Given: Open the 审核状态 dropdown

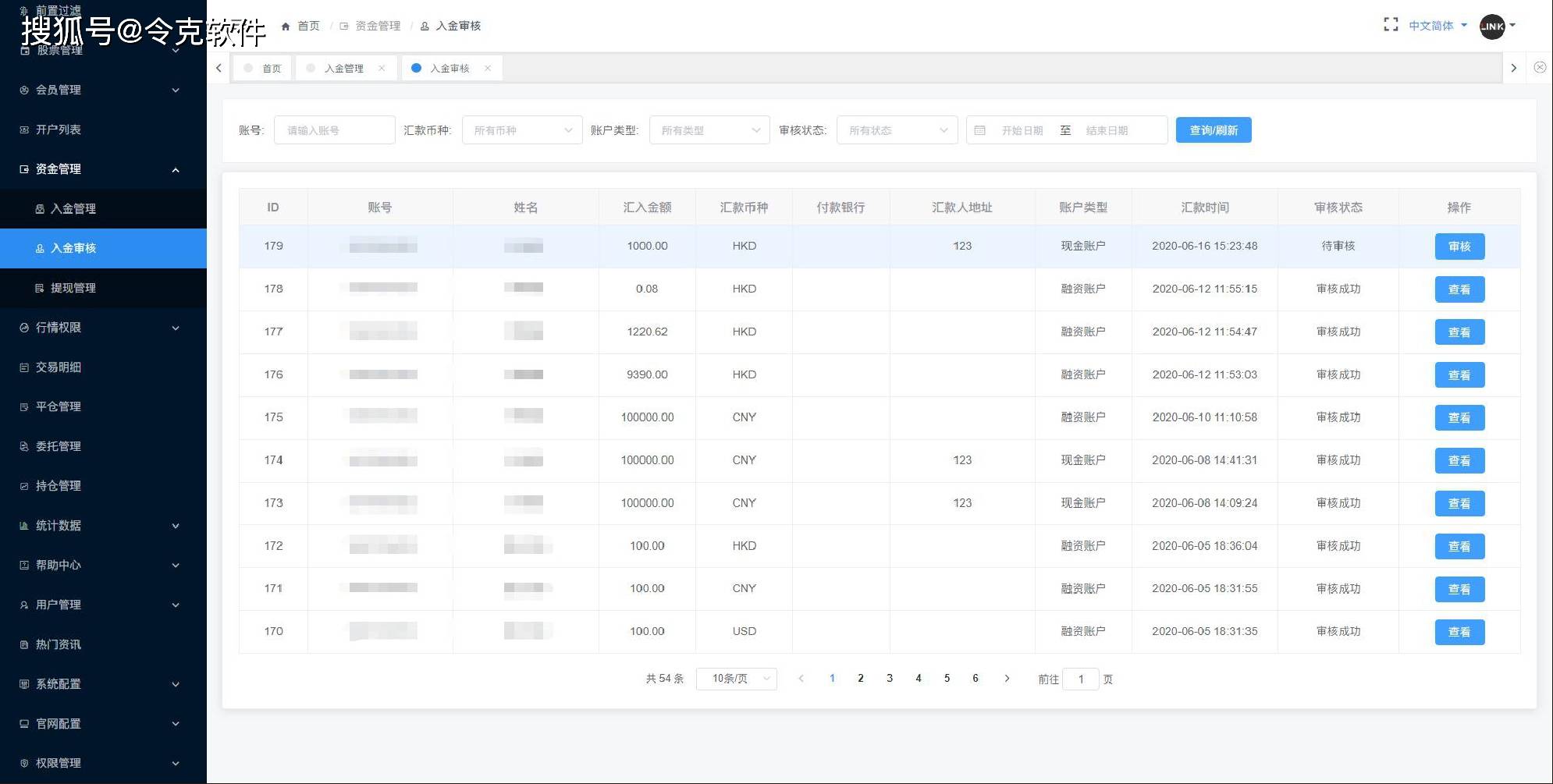Looking at the screenshot, I should 897,130.
